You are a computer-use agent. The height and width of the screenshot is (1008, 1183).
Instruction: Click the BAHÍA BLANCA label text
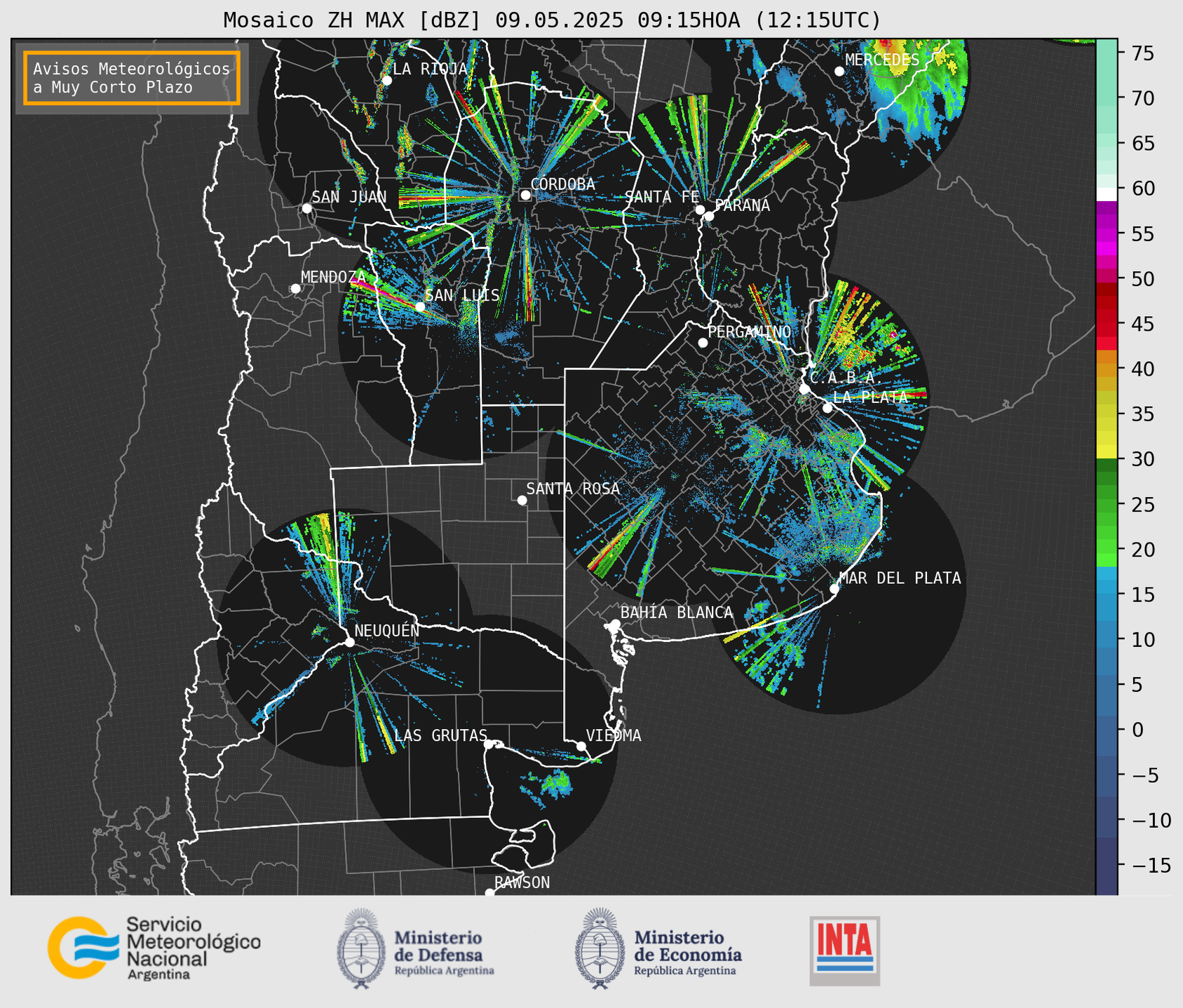pos(677,613)
